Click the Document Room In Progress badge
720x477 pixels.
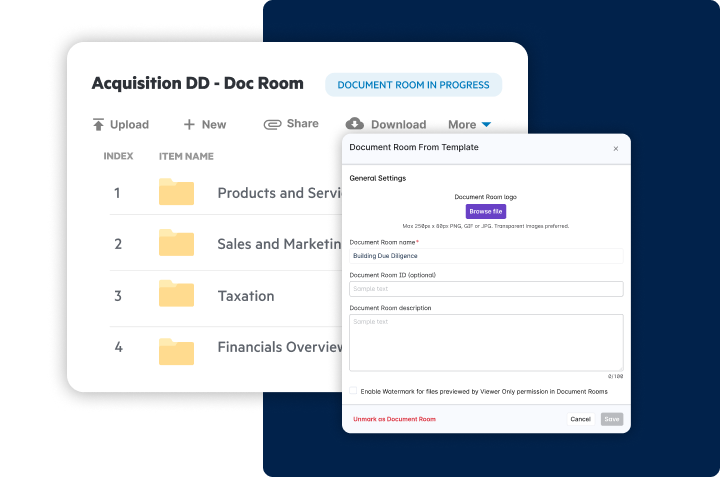coord(413,85)
